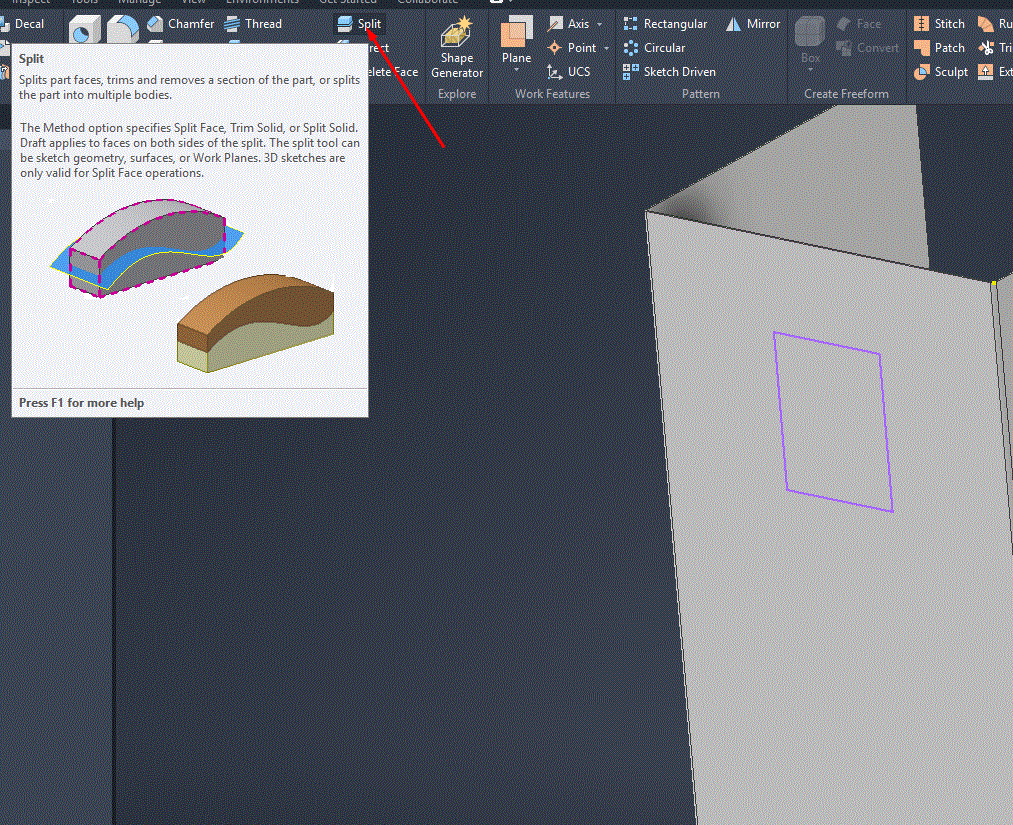Click the Decal tool
This screenshot has height=825, width=1013.
[28, 23]
